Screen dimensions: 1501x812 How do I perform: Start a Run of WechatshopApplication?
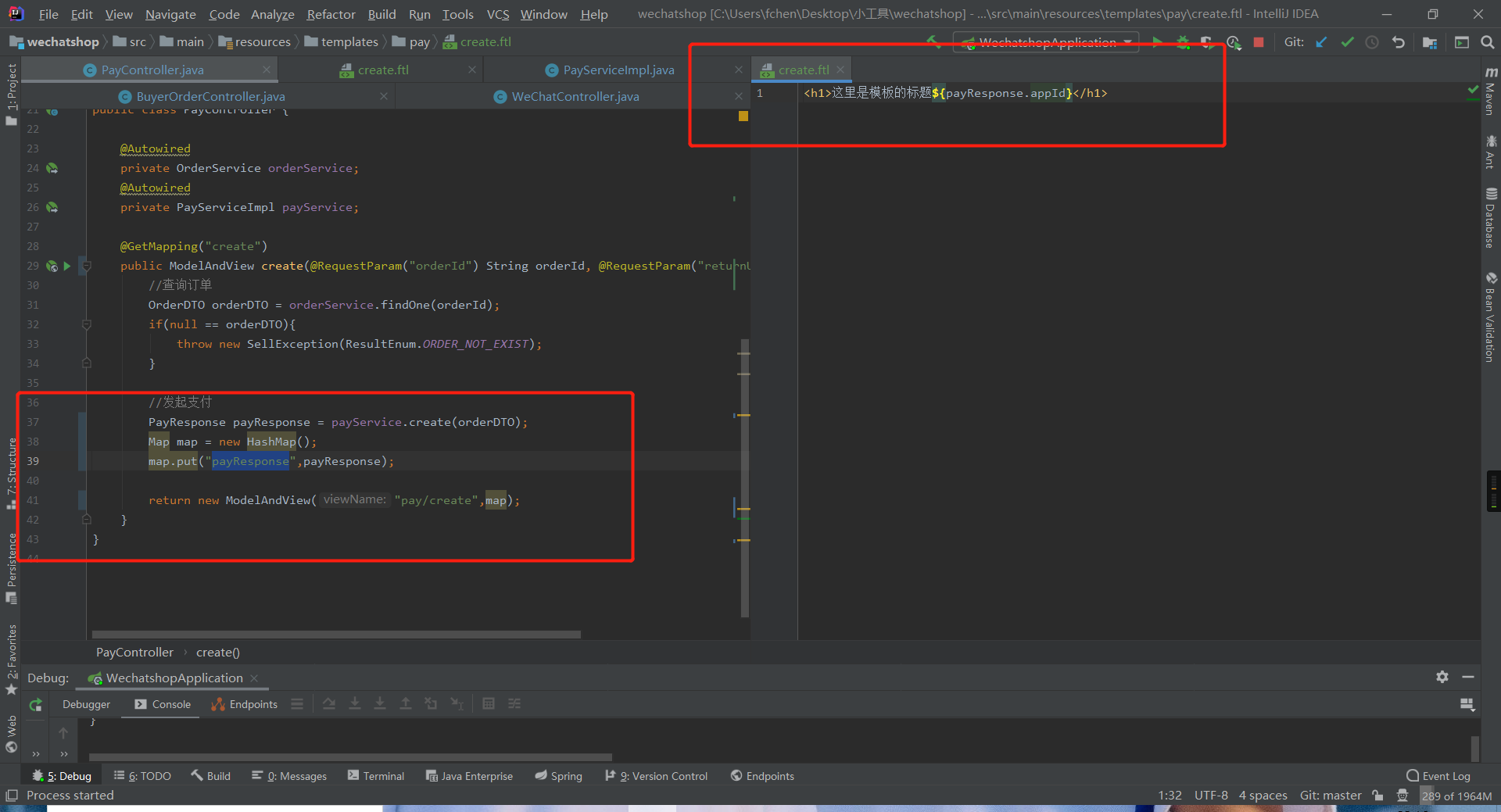(x=1157, y=42)
